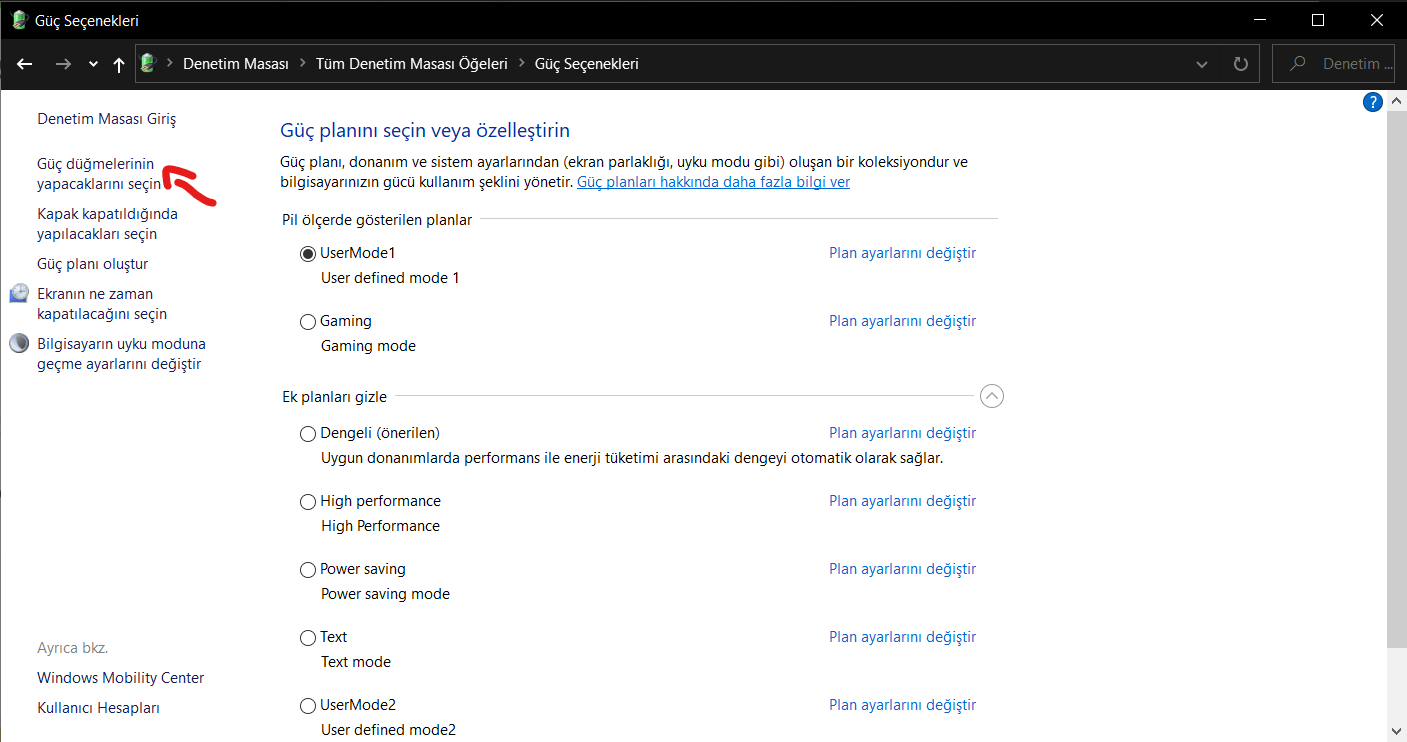
Task: Click the Forward arrow navigation button
Action: [x=63, y=64]
